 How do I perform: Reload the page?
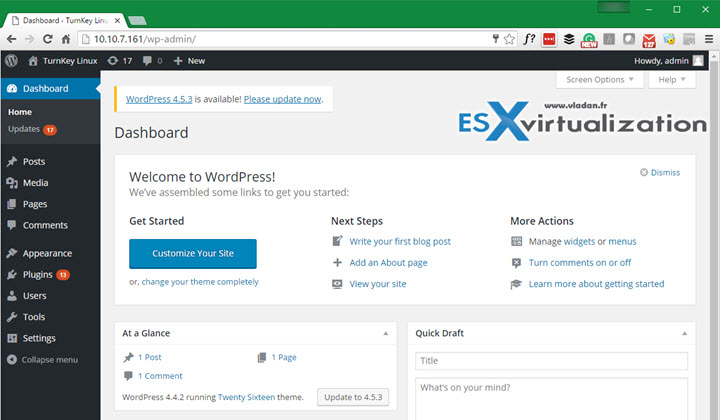tap(48, 39)
